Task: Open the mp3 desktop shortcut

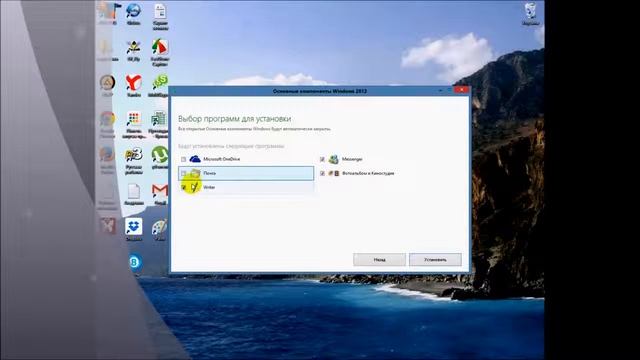Action: point(133,161)
